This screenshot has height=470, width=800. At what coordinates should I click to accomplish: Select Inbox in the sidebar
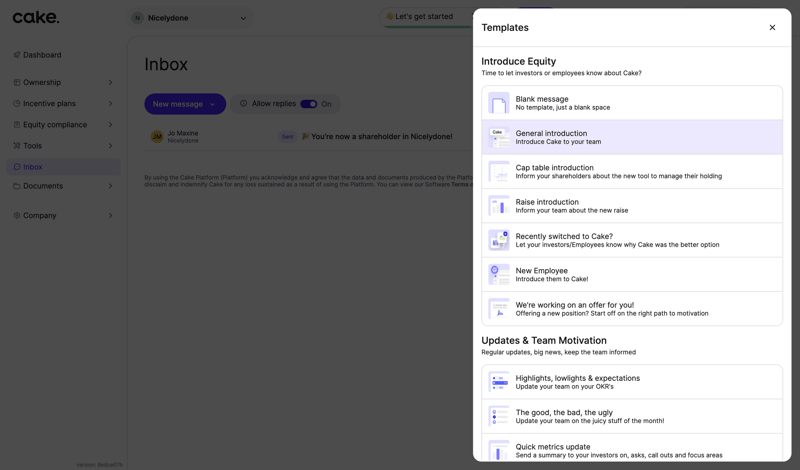tap(33, 167)
